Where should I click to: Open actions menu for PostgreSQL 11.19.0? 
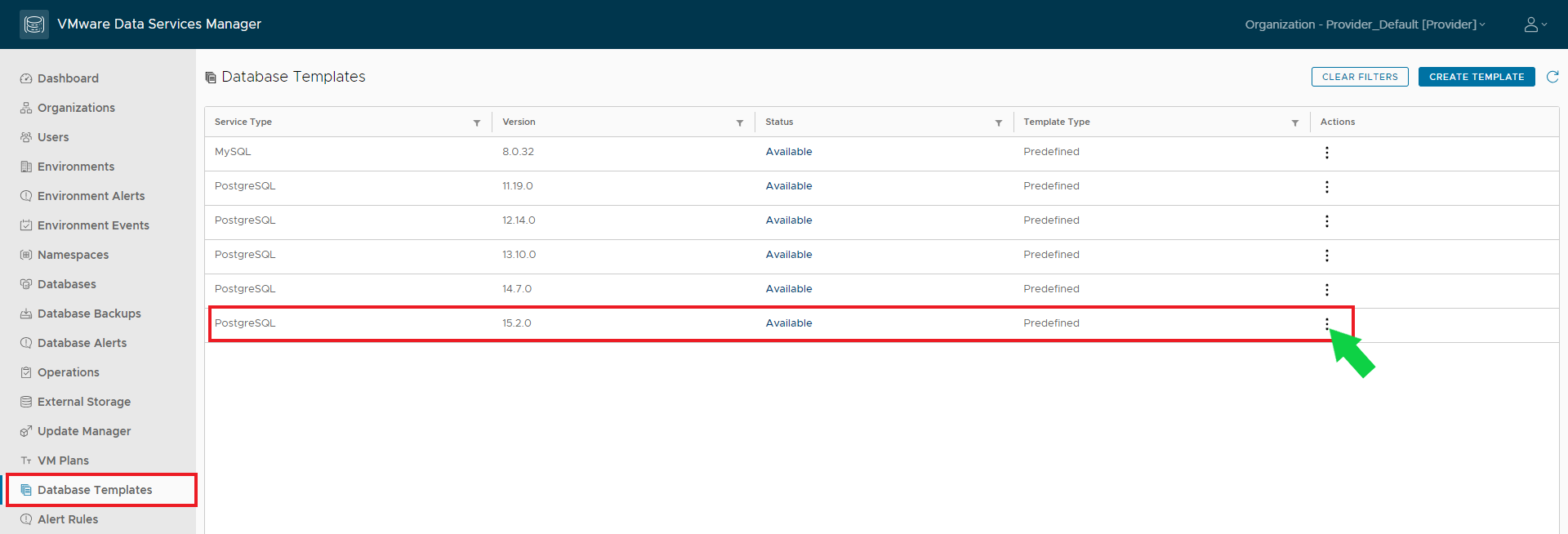click(1327, 187)
